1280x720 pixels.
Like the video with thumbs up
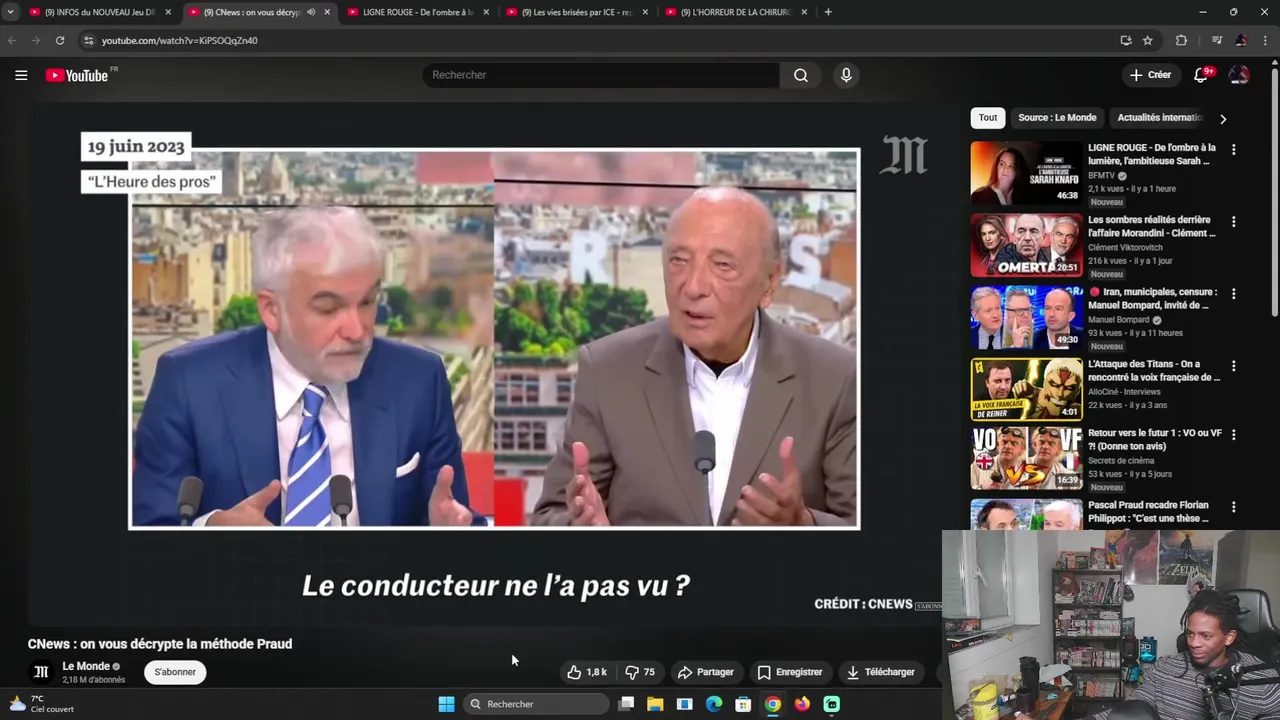pyautogui.click(x=587, y=672)
